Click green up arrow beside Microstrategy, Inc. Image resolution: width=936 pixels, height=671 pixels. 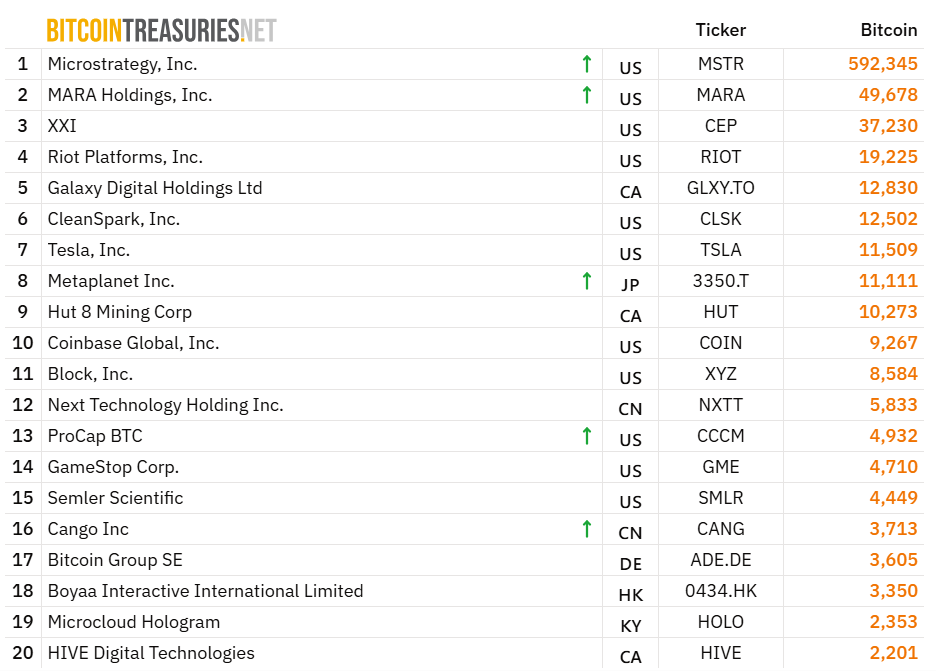(x=587, y=65)
